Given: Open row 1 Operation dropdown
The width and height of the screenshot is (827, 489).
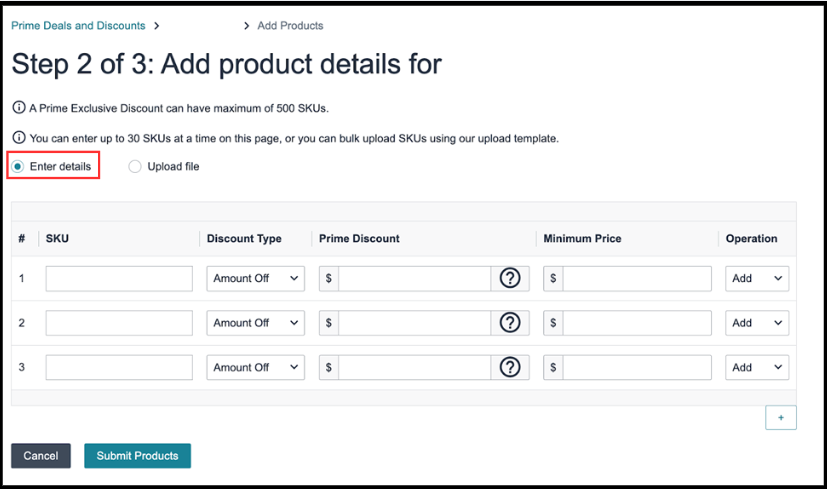Looking at the screenshot, I should 757,278.
